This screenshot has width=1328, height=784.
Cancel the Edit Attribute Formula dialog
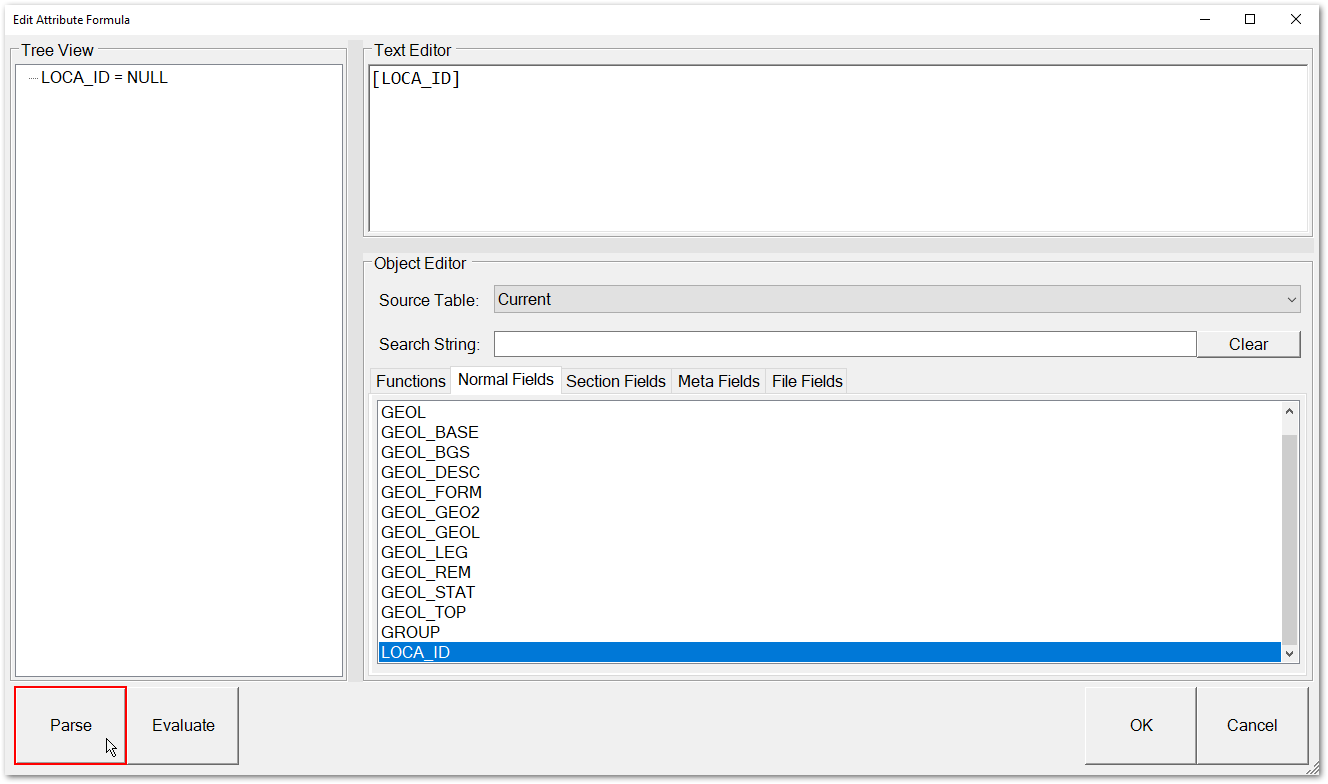pyautogui.click(x=1252, y=725)
